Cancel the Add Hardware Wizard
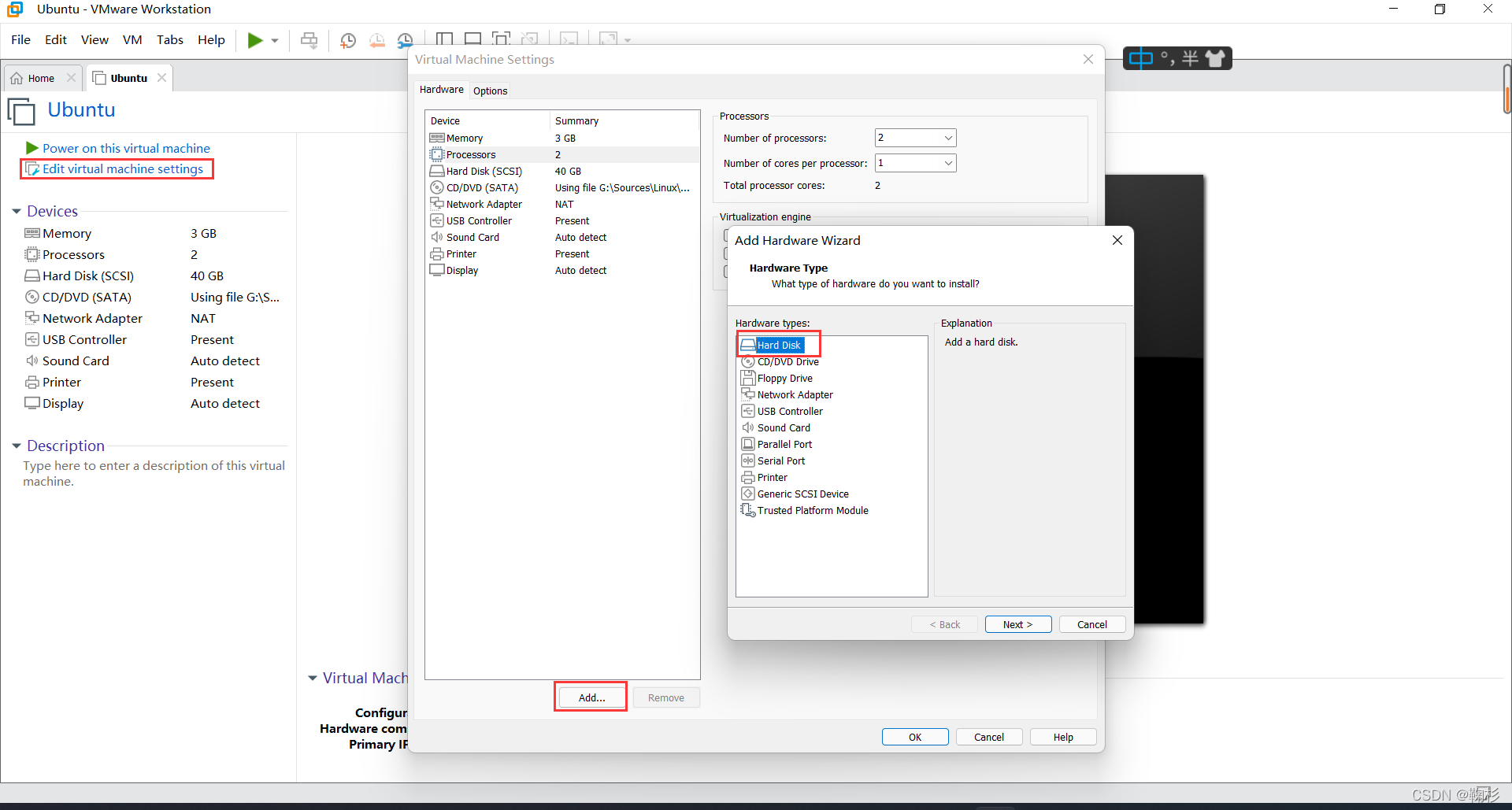The image size is (1512, 810). click(1091, 624)
